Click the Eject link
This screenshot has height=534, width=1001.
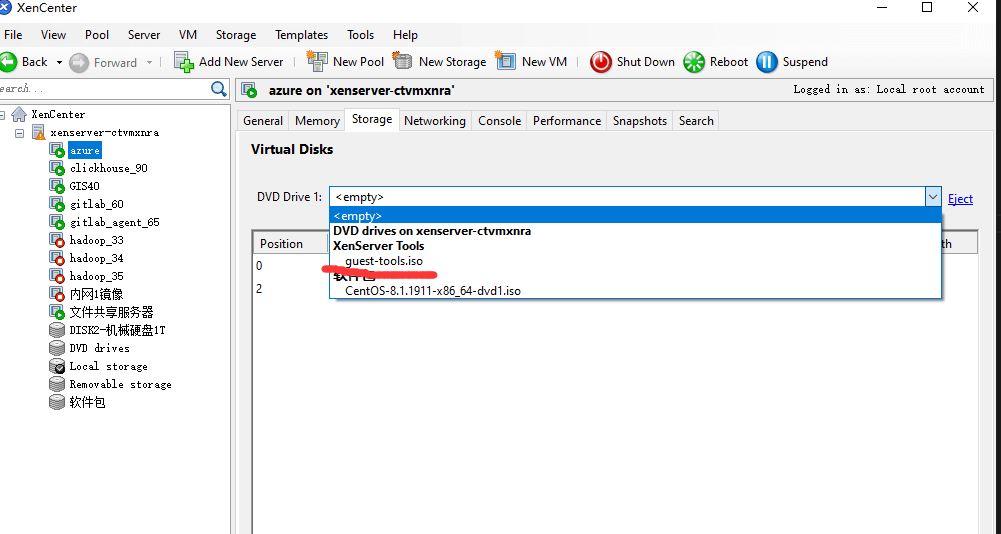tap(960, 198)
